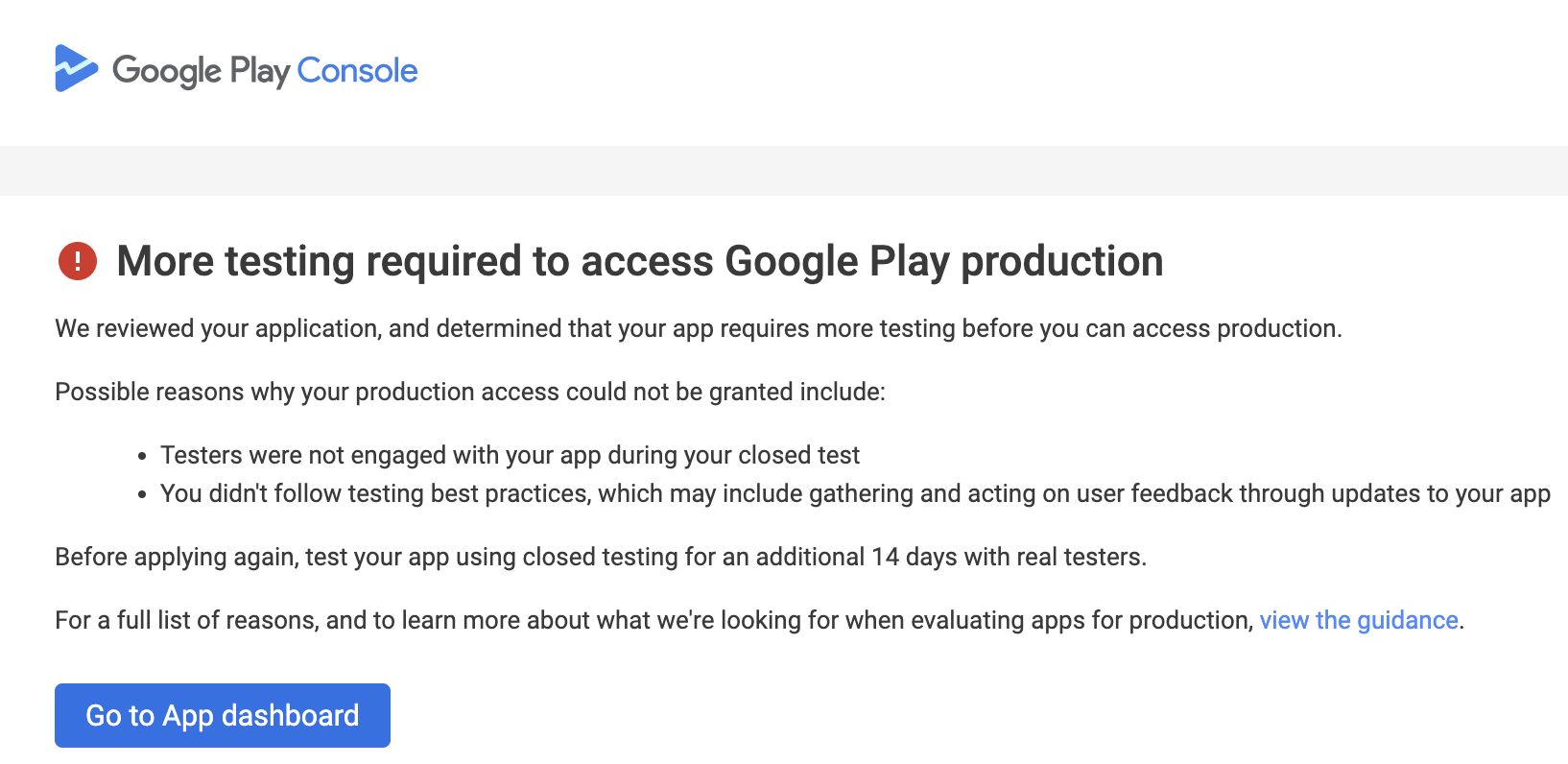1568x764 pixels.
Task: Click the red error exclamation icon
Action: 78,261
